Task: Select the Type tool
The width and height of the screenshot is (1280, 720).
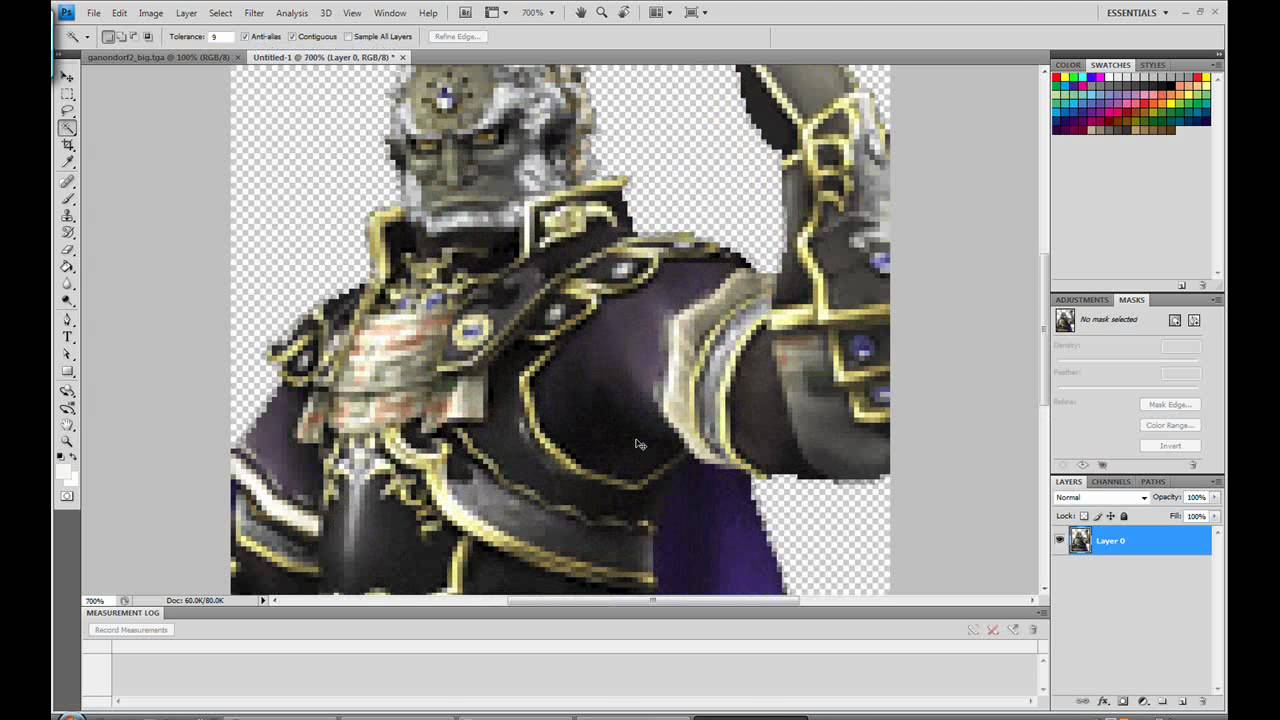Action: coord(67,337)
